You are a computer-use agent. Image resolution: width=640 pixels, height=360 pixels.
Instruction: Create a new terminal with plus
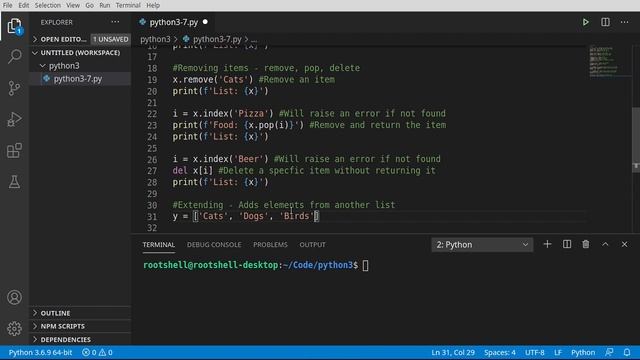[547, 244]
